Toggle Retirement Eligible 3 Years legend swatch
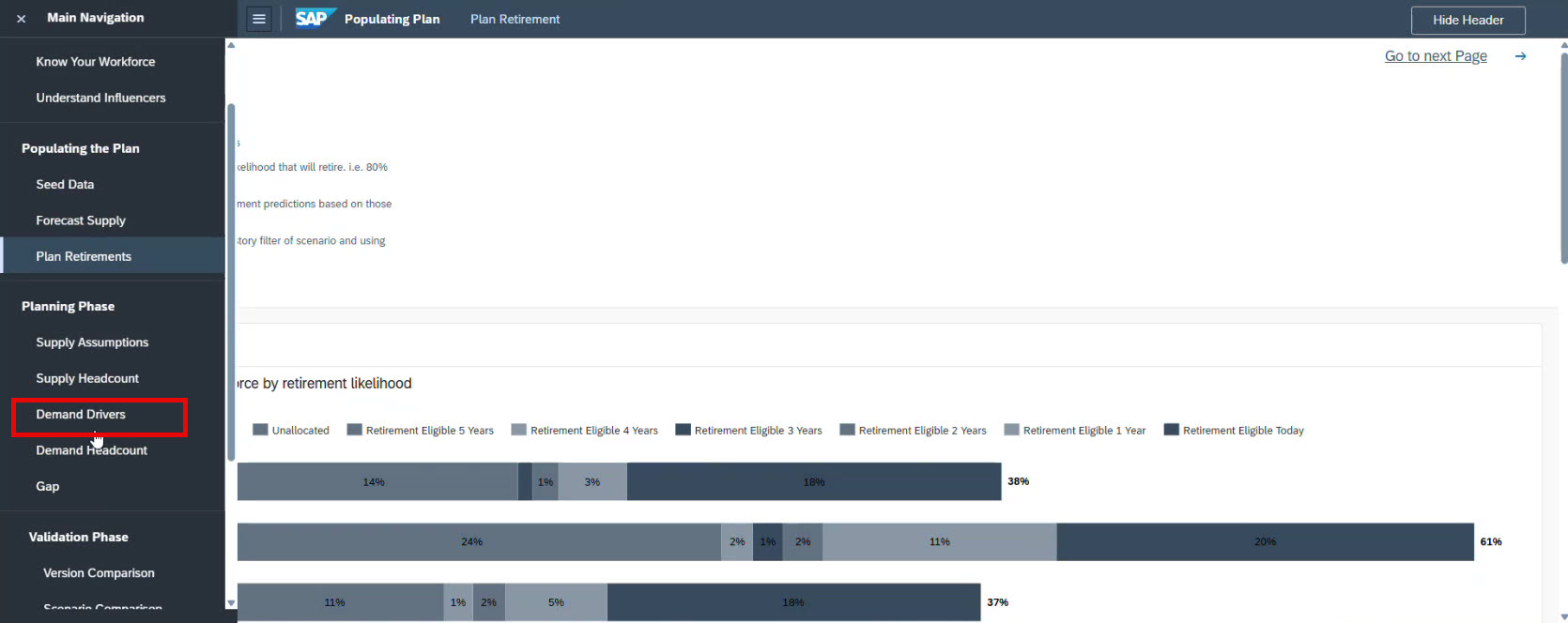This screenshot has width=1568, height=623. pos(683,430)
